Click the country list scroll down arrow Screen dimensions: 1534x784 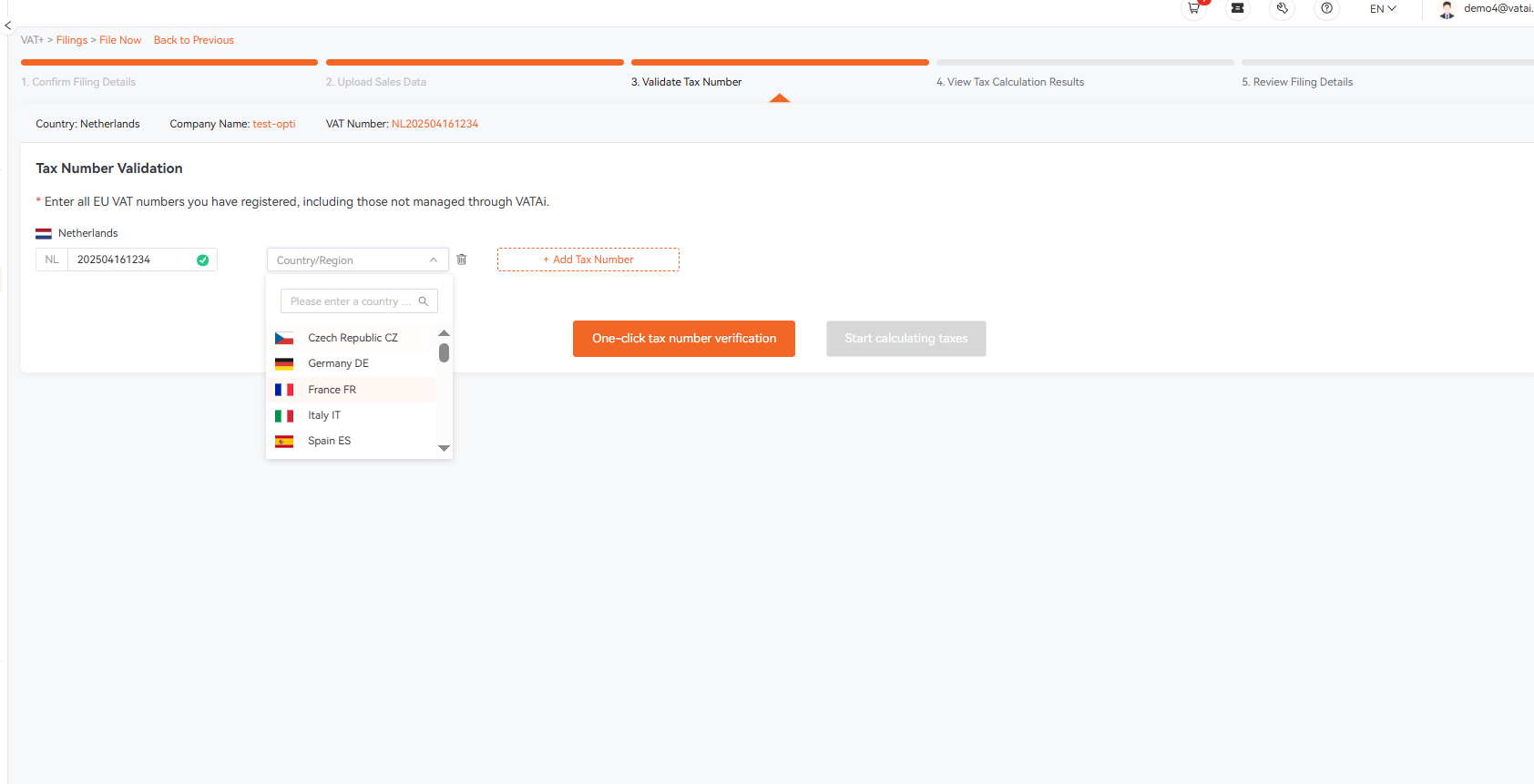[x=445, y=448]
